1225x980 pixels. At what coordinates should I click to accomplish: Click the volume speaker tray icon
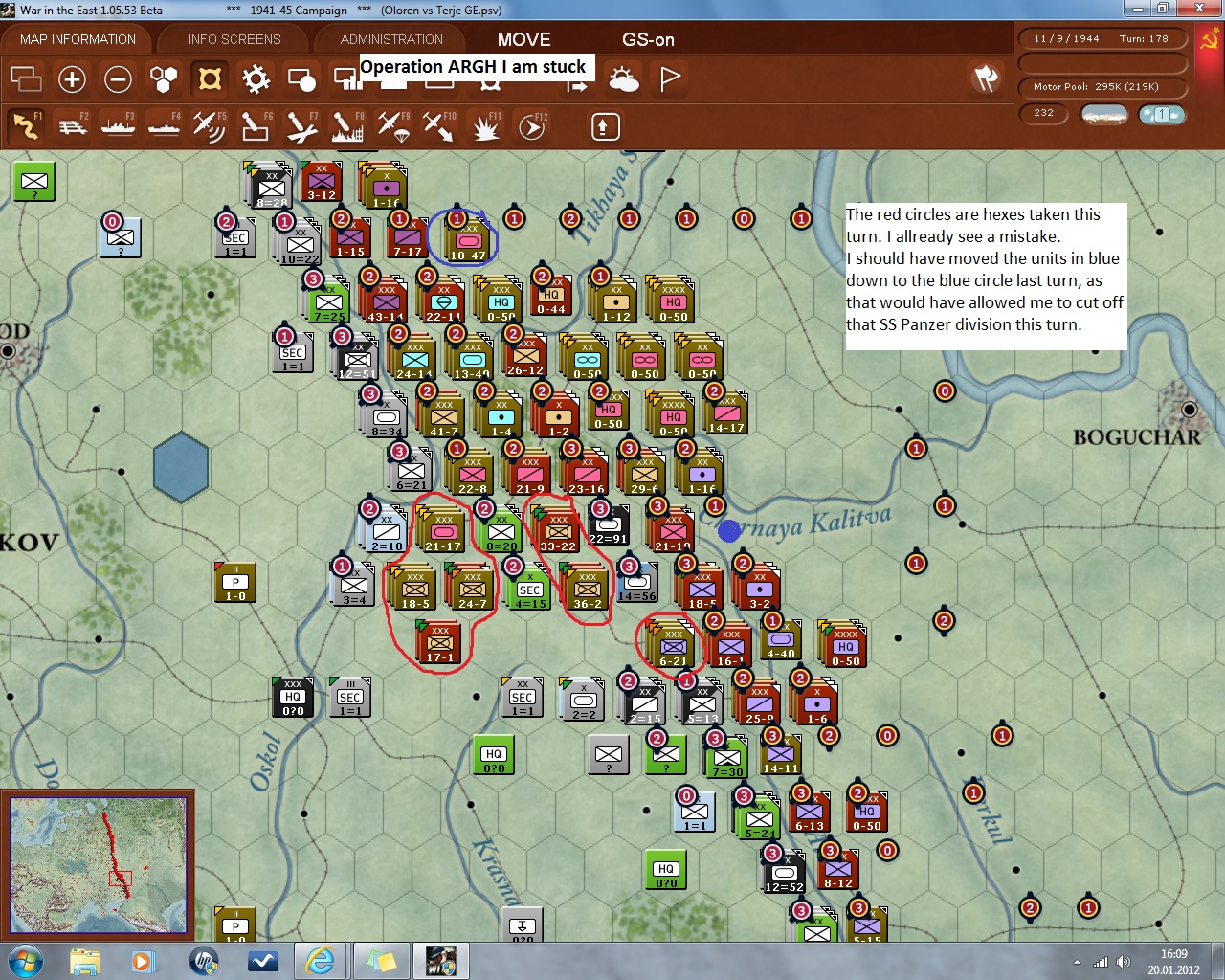click(x=1123, y=962)
